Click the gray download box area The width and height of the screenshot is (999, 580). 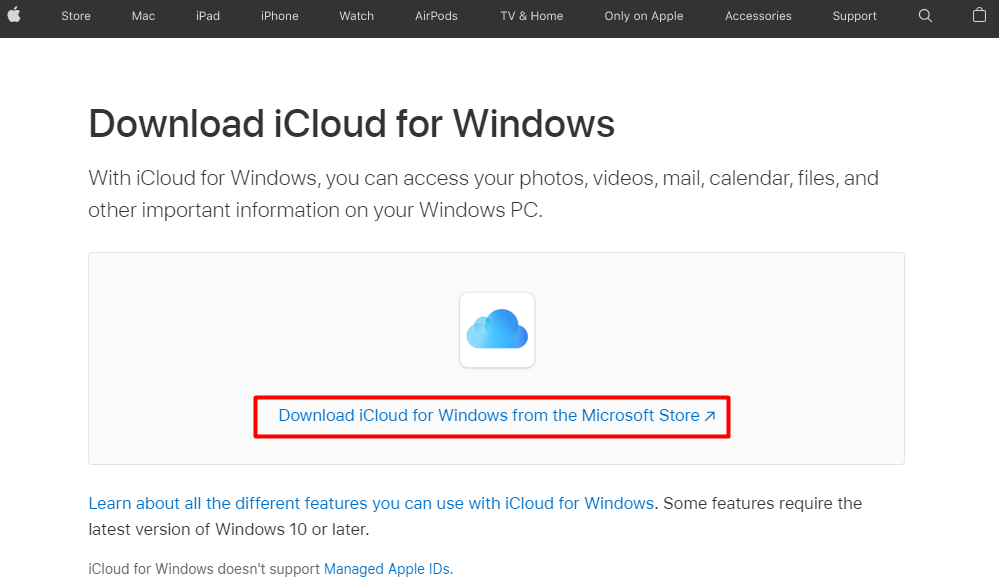[x=496, y=358]
